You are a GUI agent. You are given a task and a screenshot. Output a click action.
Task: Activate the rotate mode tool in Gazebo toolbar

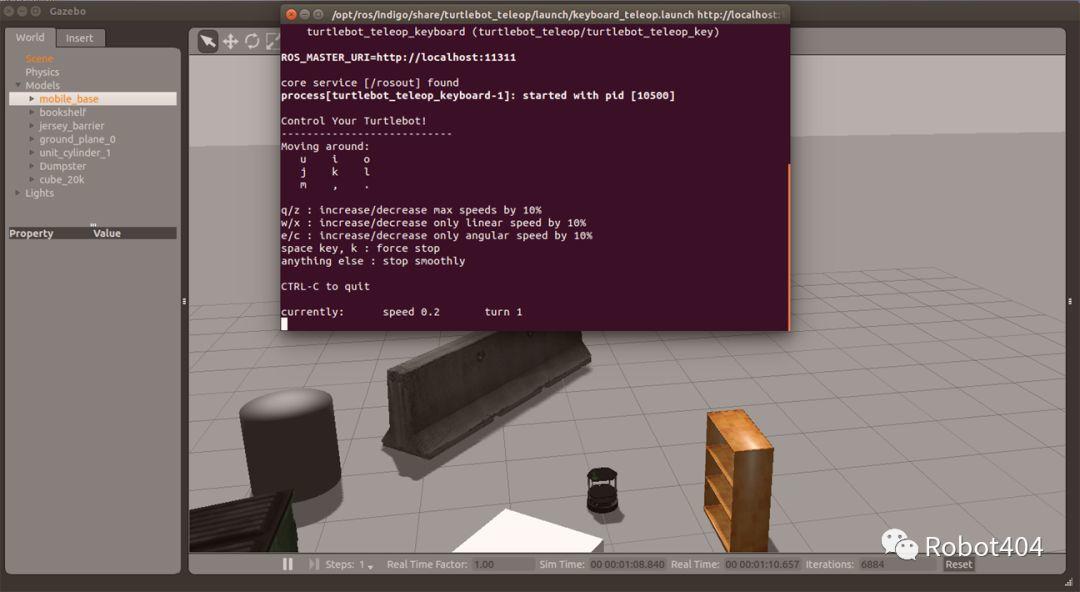252,41
